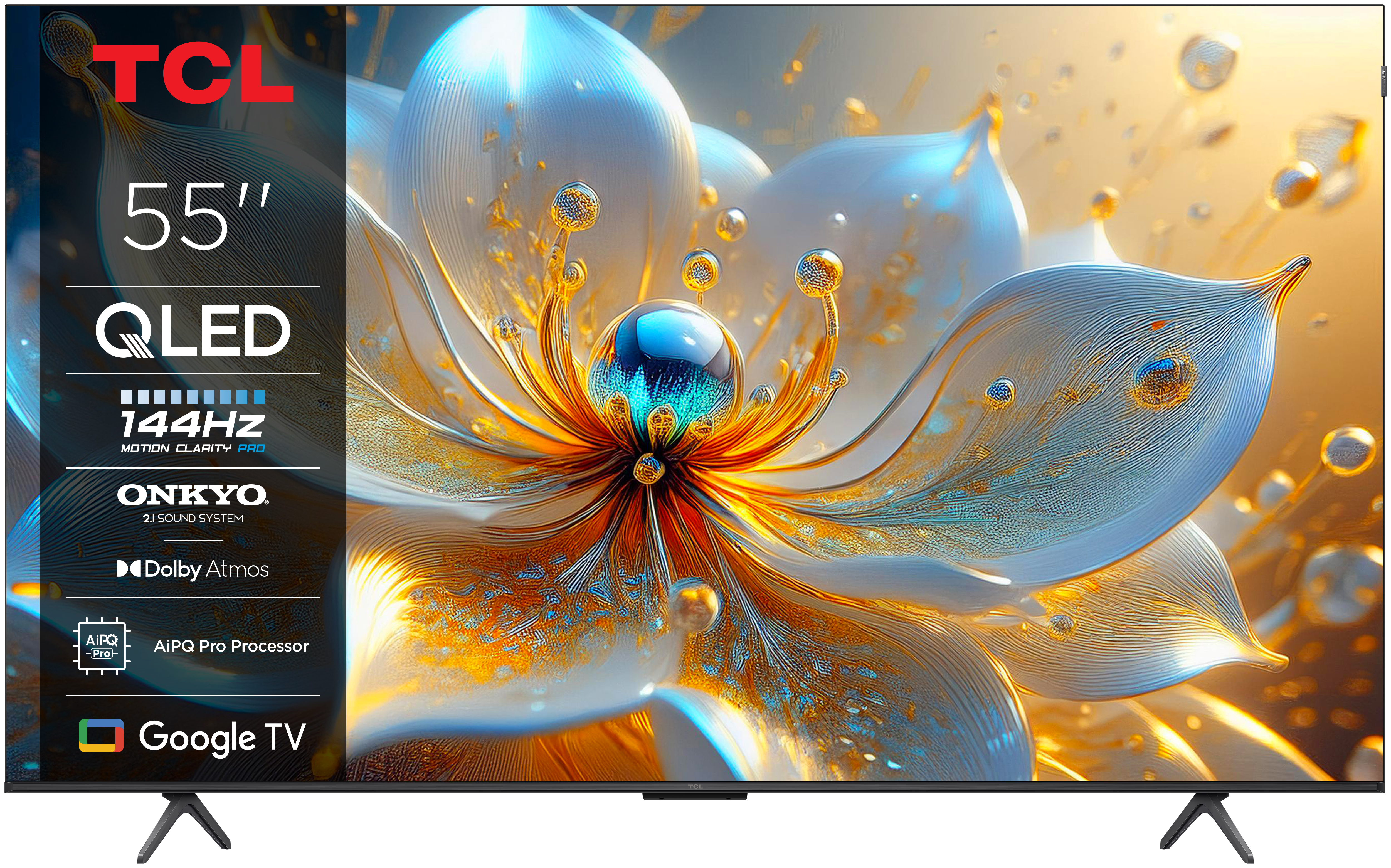Click the Motion Clarity Pro caption
Image resolution: width=1391 pixels, height=868 pixels.
tap(193, 448)
